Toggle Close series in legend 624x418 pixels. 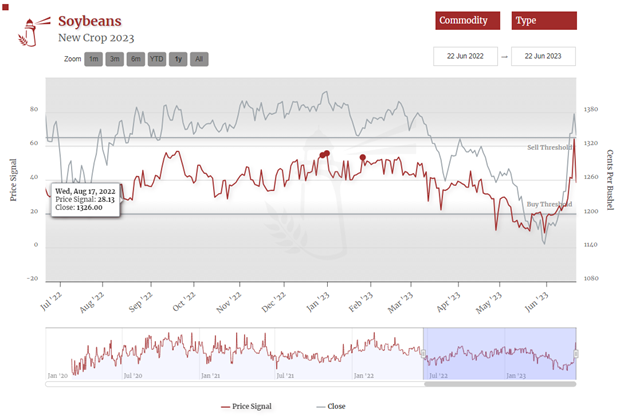click(x=331, y=406)
